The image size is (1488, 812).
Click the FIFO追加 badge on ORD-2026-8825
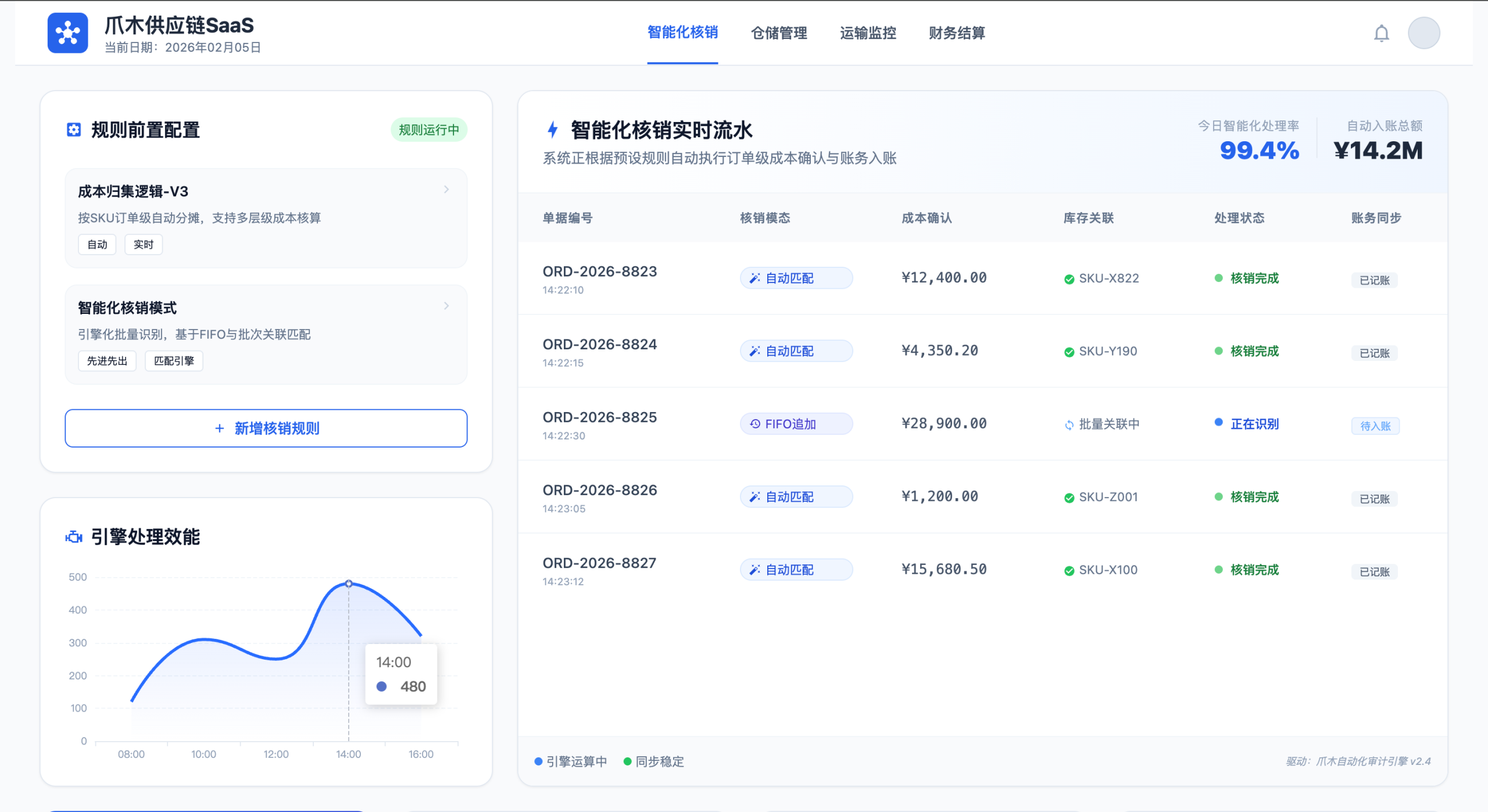(x=795, y=424)
